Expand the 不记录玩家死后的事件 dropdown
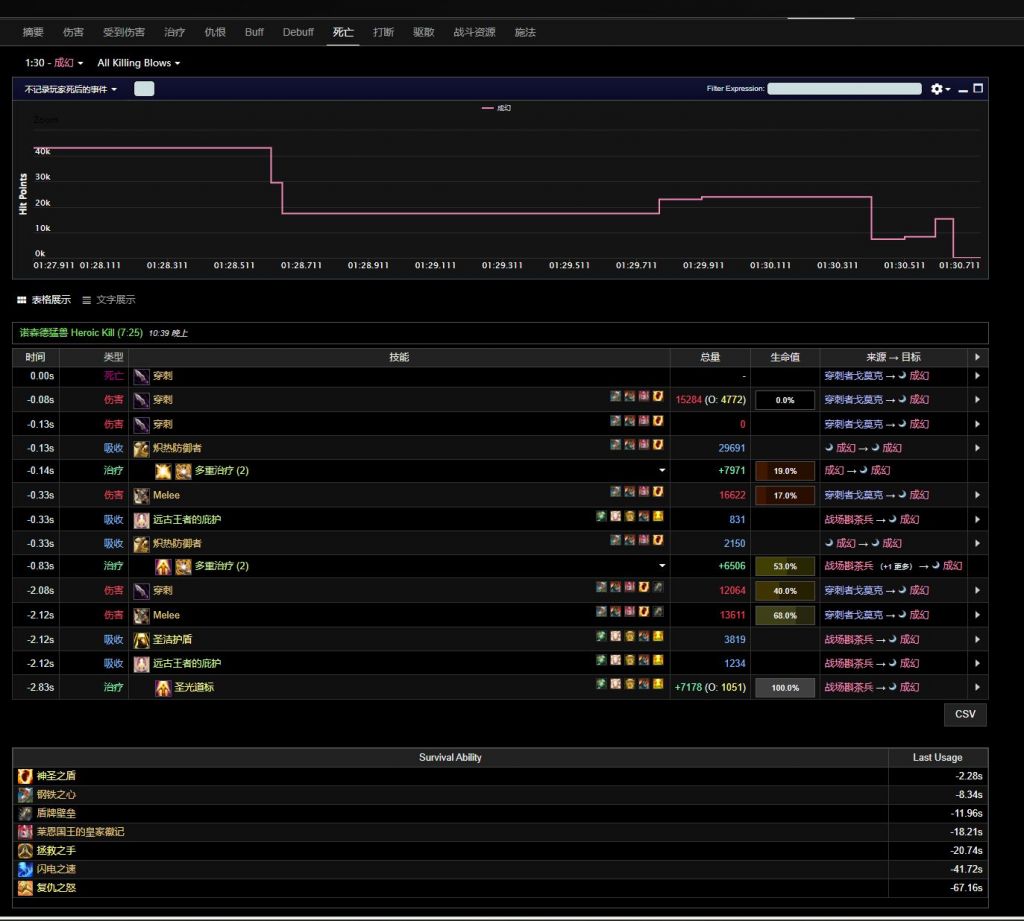 (71, 89)
